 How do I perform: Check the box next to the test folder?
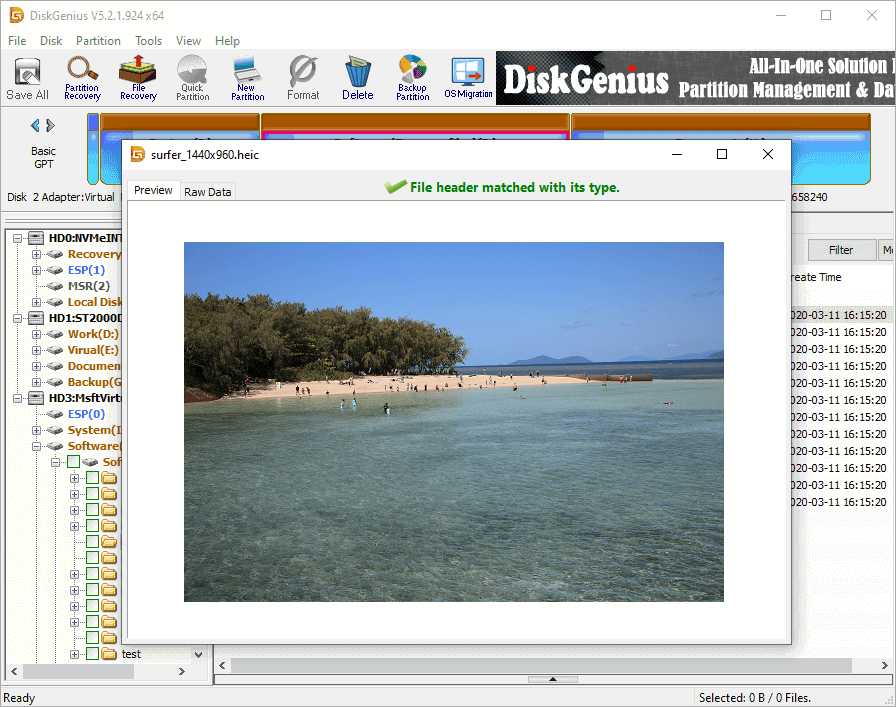click(93, 654)
